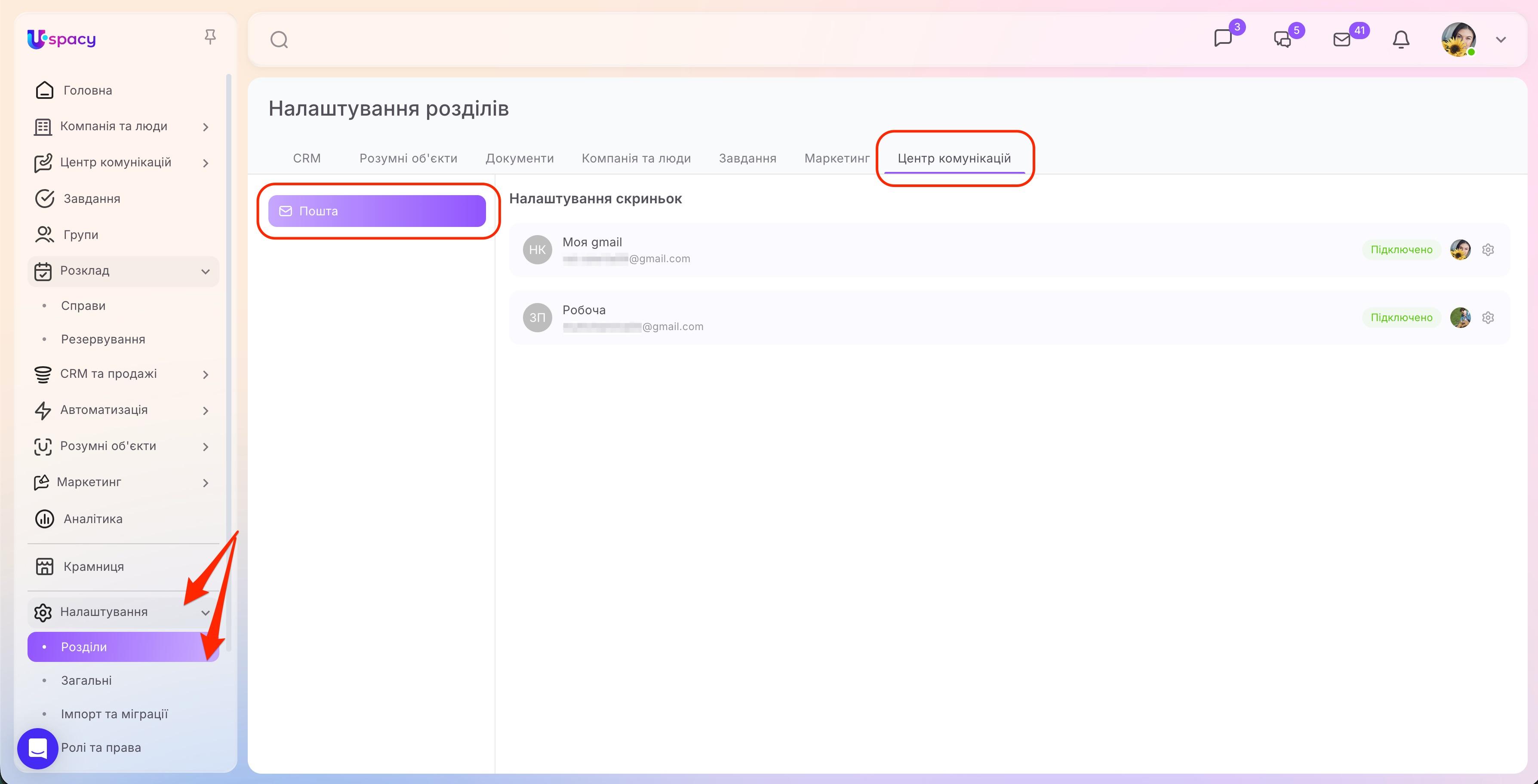Switch to Компанія та люди tab
1538x784 pixels.
[x=637, y=158]
